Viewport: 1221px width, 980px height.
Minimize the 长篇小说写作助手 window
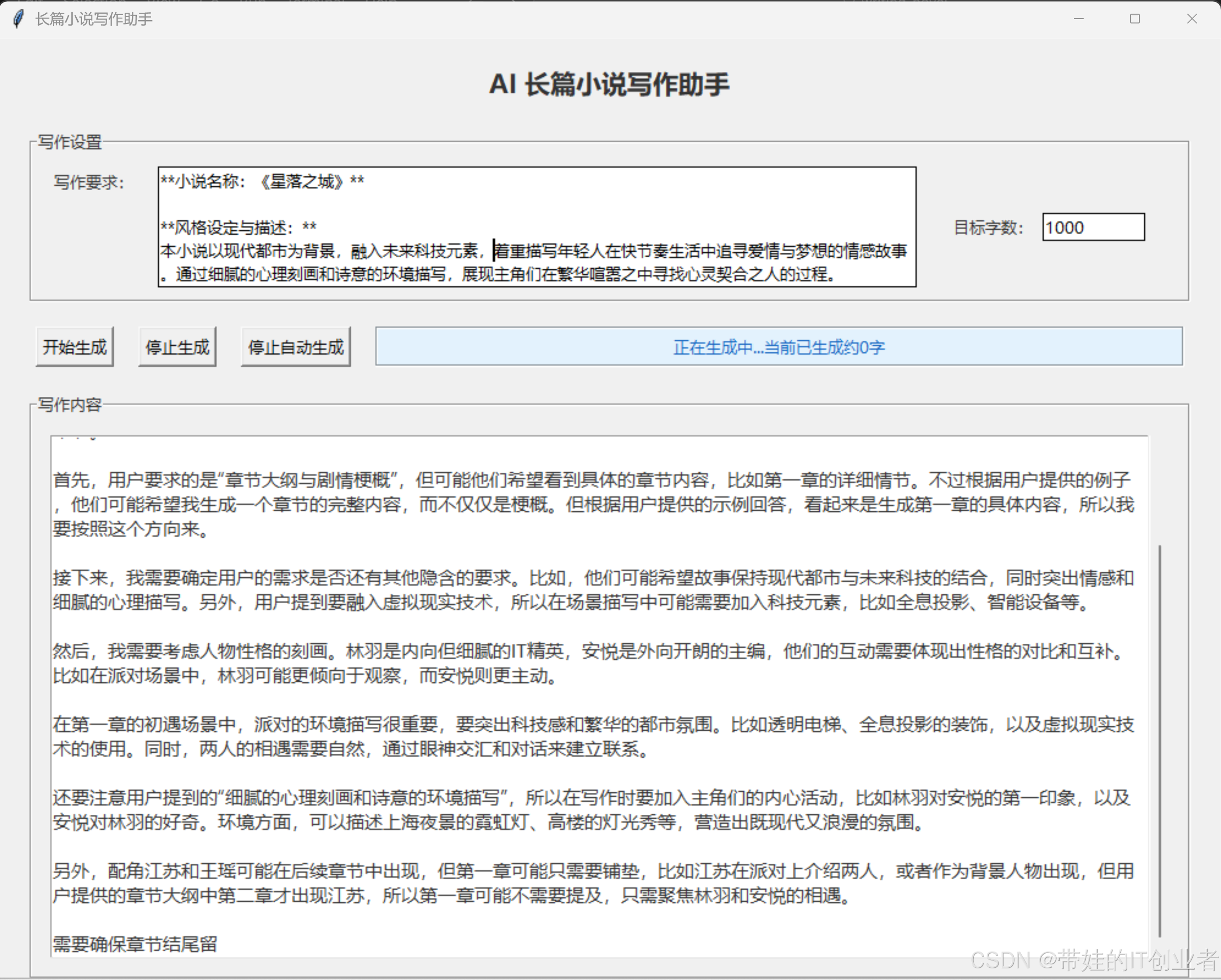(x=1078, y=19)
